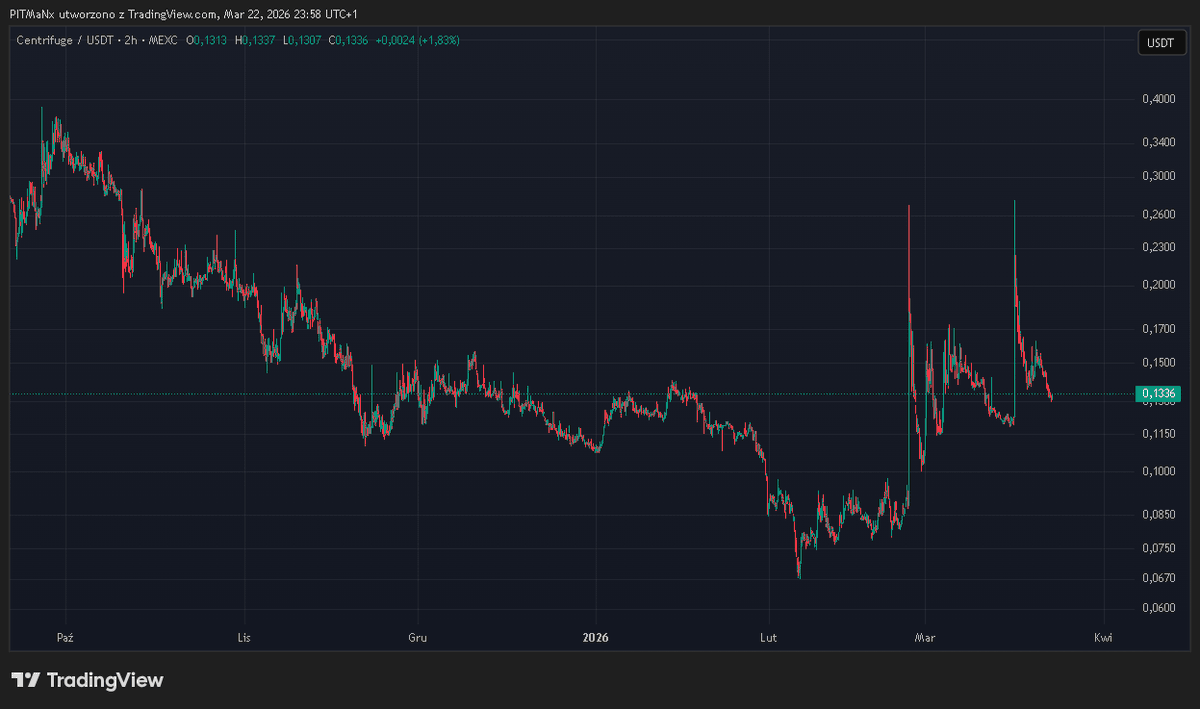Click the 0,0670 price axis label
Screen dimensions: 1200x709
click(x=1159, y=578)
